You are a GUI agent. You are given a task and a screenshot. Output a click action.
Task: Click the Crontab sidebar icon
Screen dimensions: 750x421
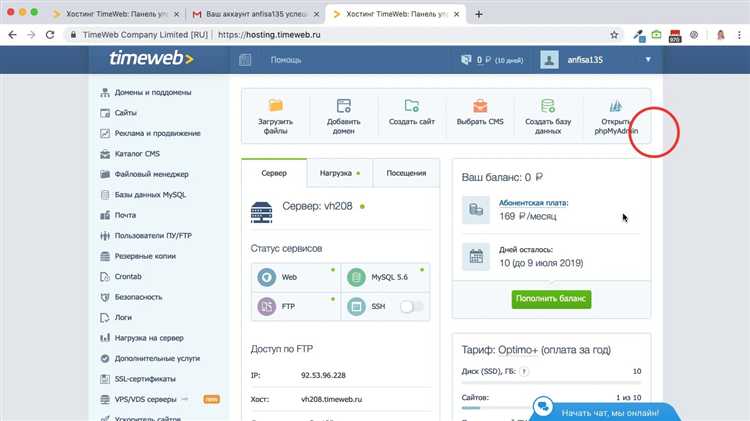(x=105, y=277)
